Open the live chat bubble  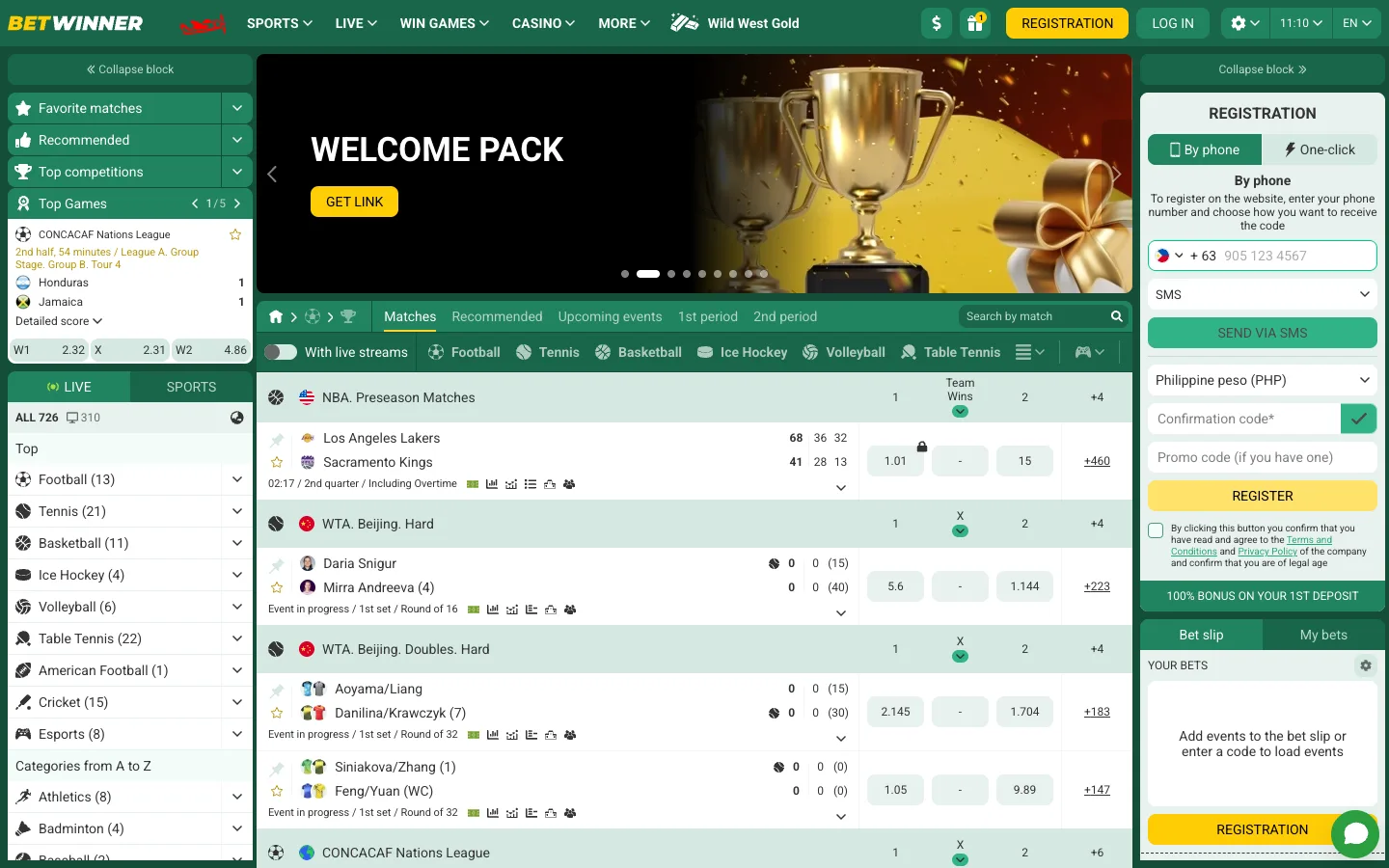[x=1355, y=834]
